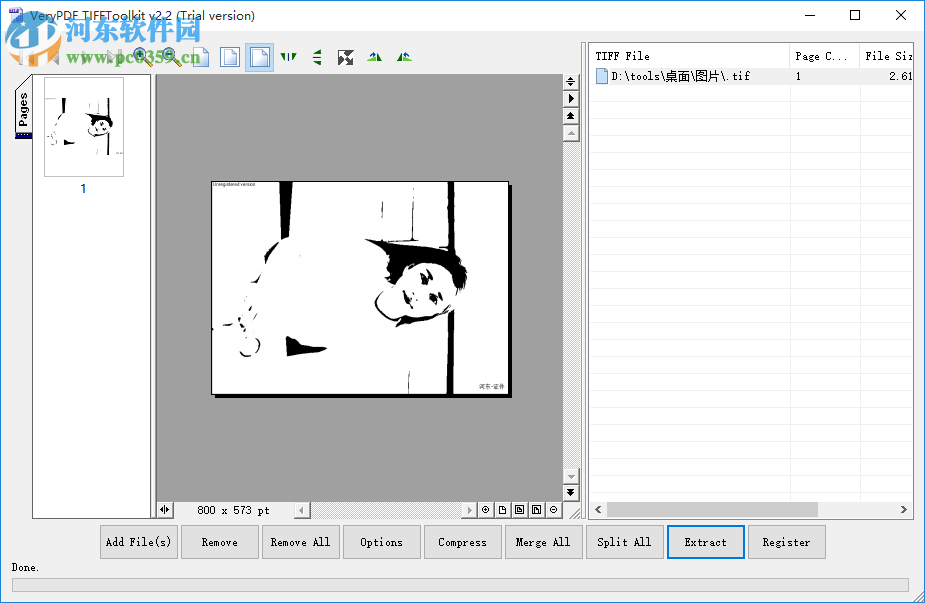Screen dimensions: 925x603
Task: Click the target circle icon in status bar
Action: (x=485, y=510)
